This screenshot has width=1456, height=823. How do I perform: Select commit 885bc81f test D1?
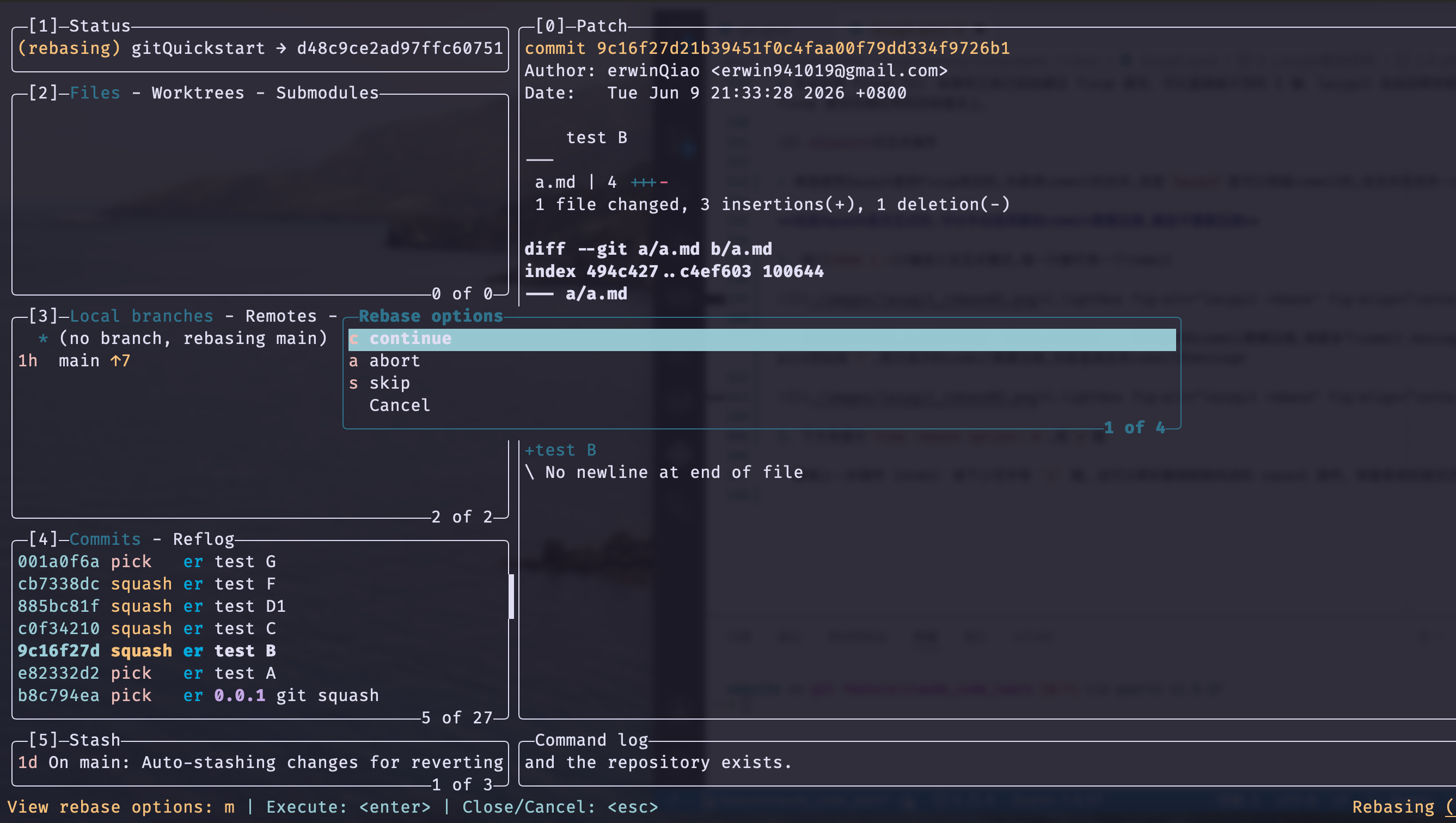tap(261, 606)
